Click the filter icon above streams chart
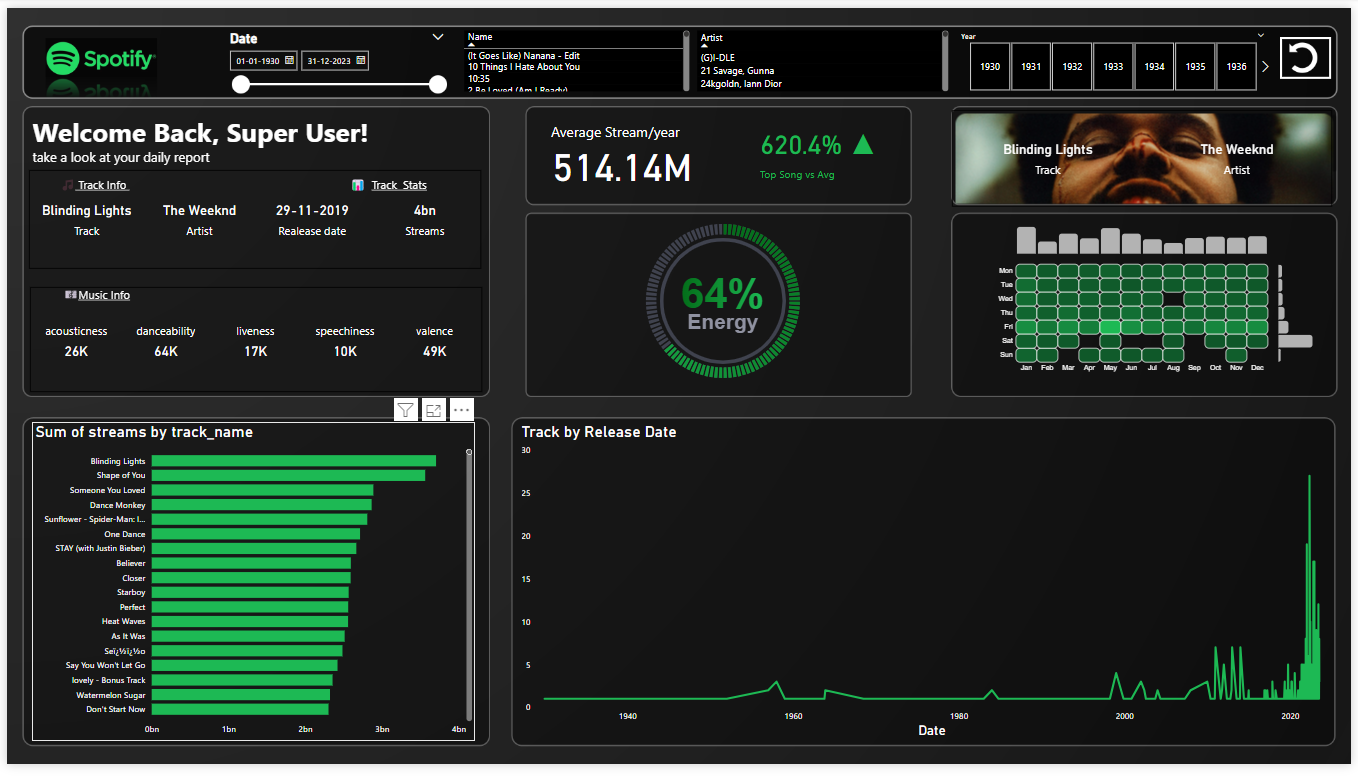Image resolution: width=1358 pixels, height=778 pixels. point(405,410)
